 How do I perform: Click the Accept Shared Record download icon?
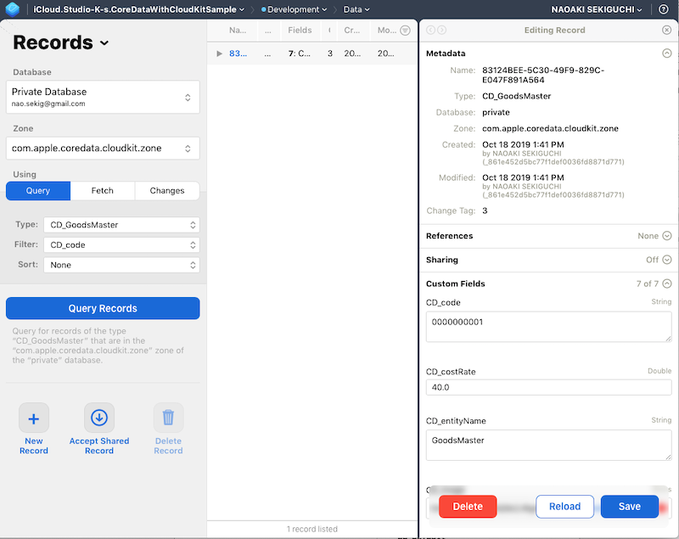pyautogui.click(x=99, y=418)
